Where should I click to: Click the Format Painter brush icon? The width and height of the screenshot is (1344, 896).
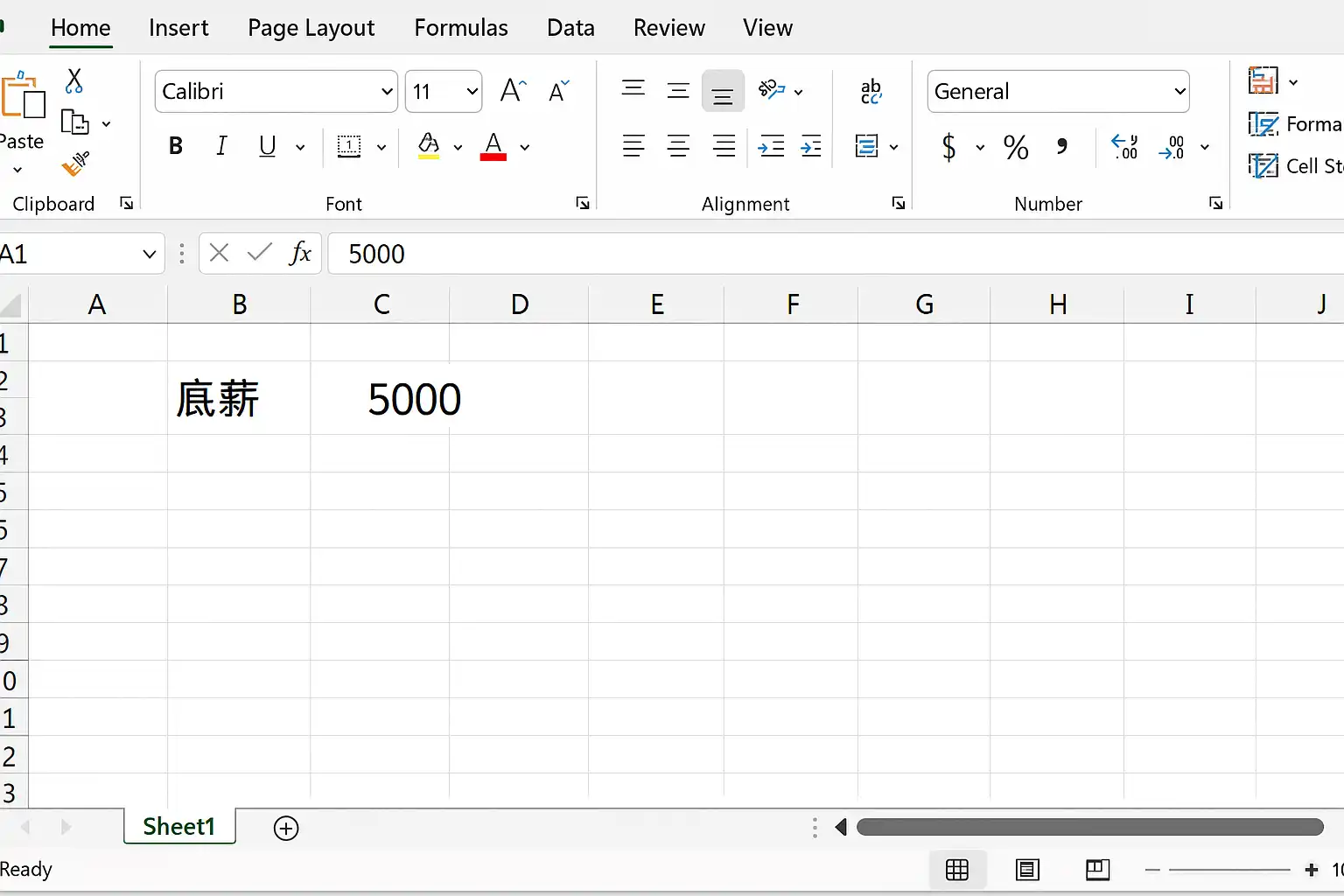coord(76,164)
